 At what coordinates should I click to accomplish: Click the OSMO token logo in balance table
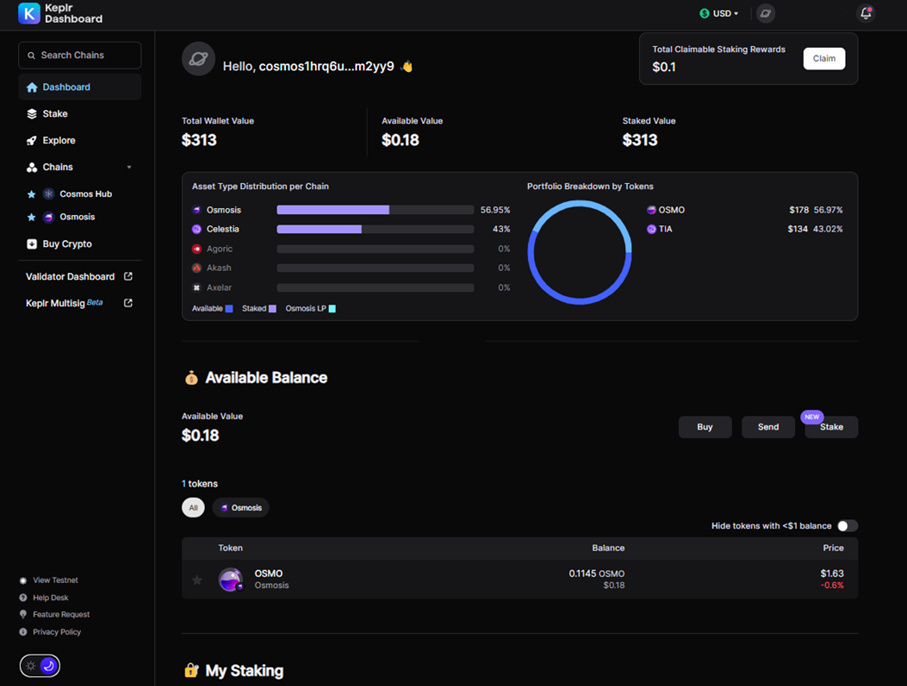231,579
